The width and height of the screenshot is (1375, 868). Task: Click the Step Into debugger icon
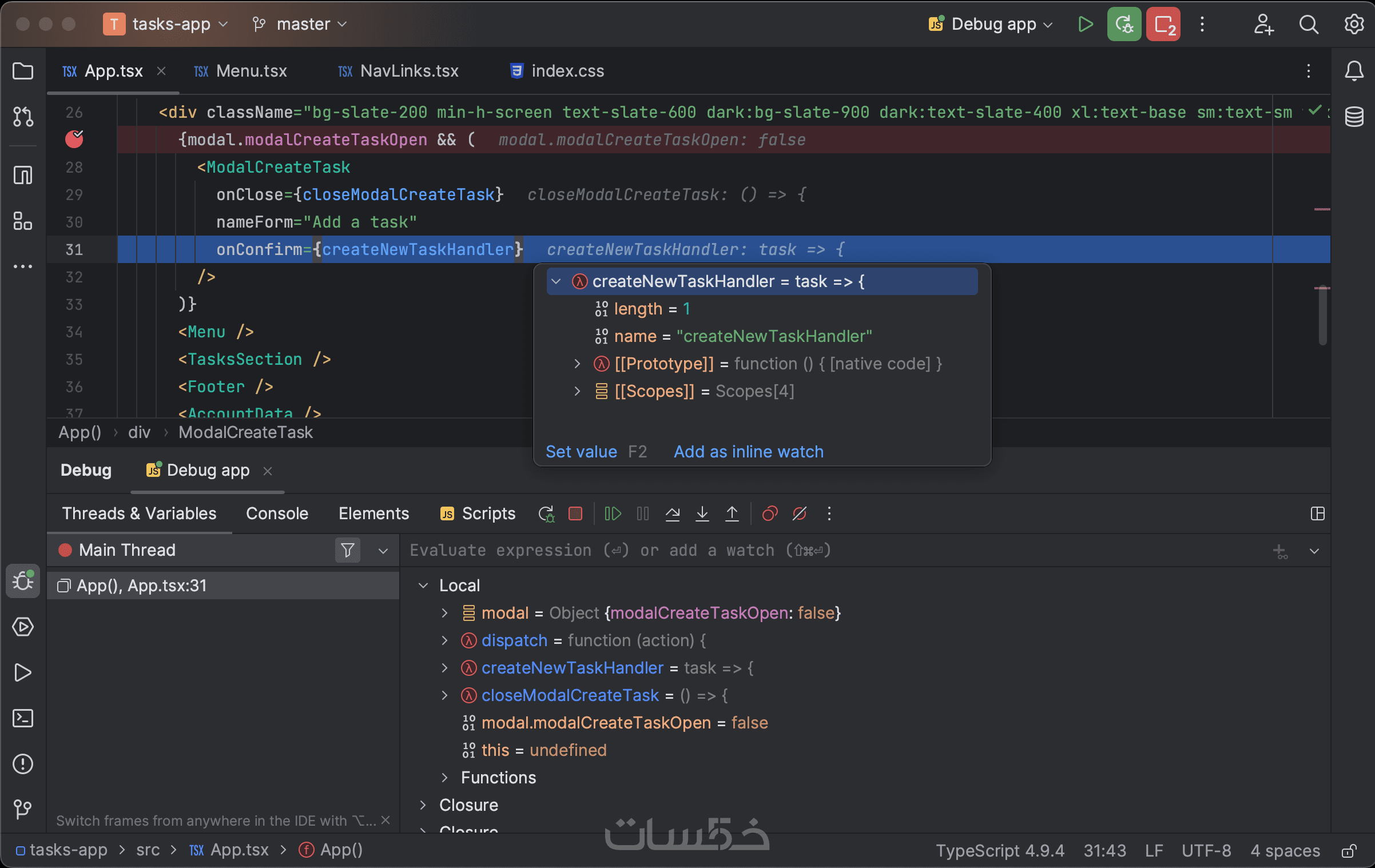pyautogui.click(x=702, y=513)
